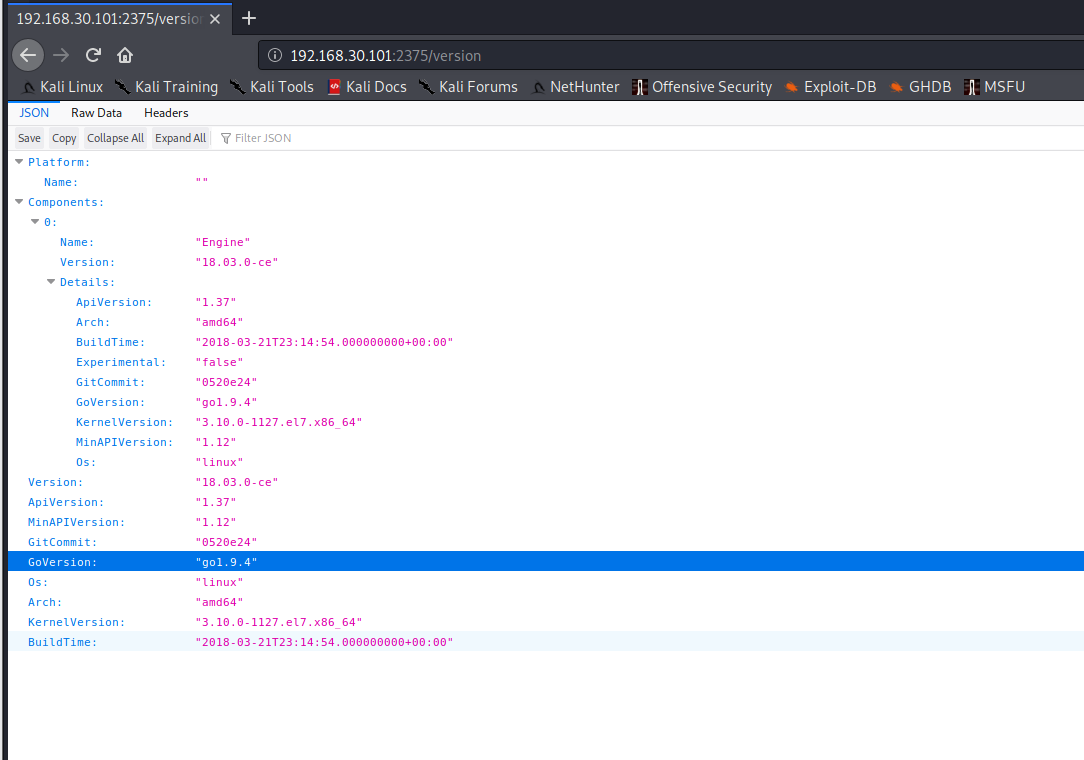Open the Kali Forums bookmark

[x=469, y=87]
